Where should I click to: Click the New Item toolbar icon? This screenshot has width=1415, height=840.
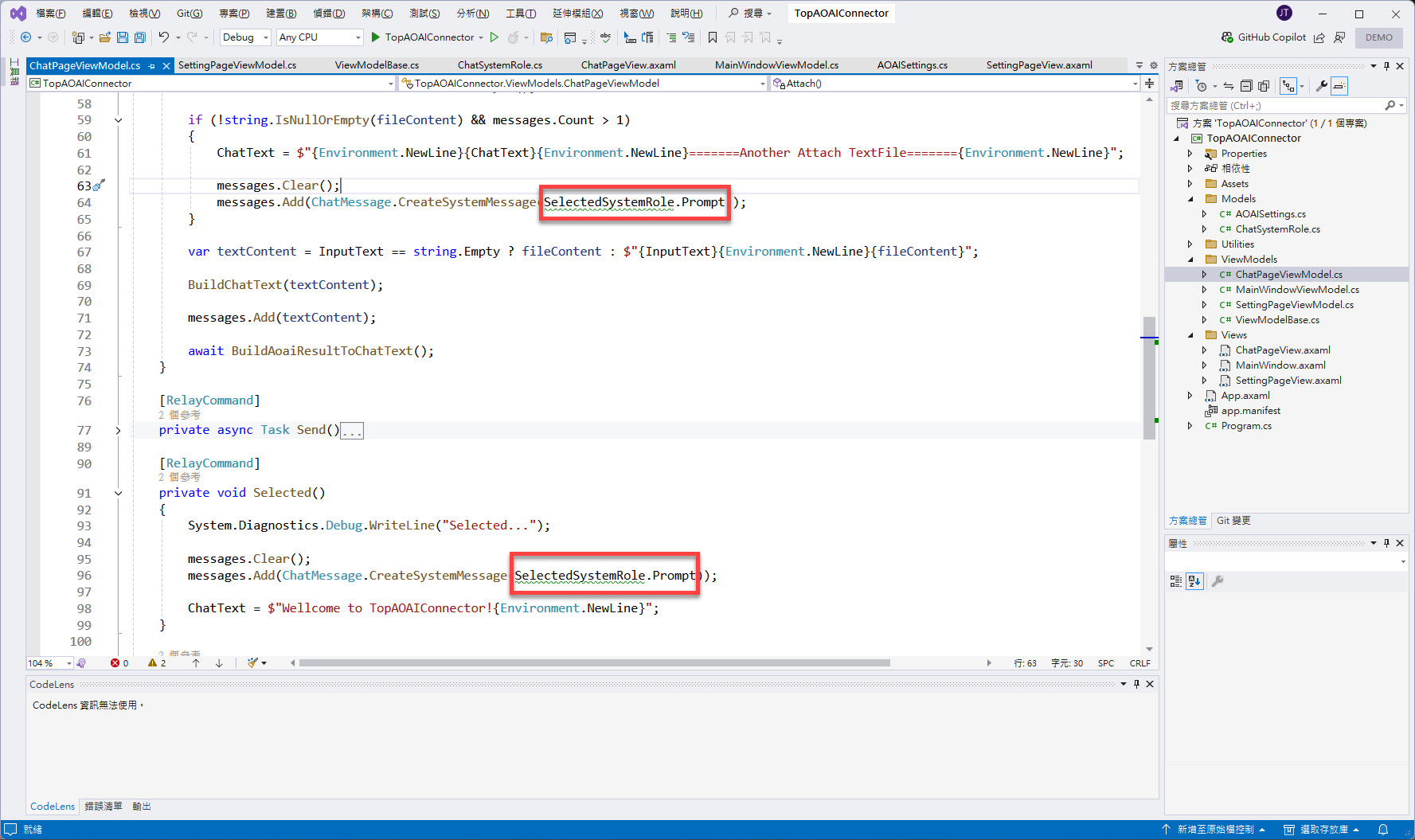[78, 37]
